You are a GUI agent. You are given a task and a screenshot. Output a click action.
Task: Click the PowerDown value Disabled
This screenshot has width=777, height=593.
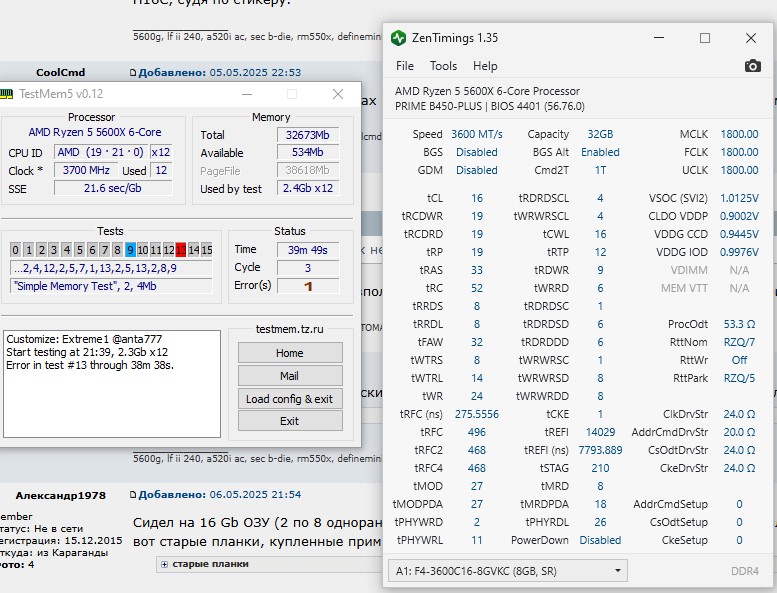point(600,540)
